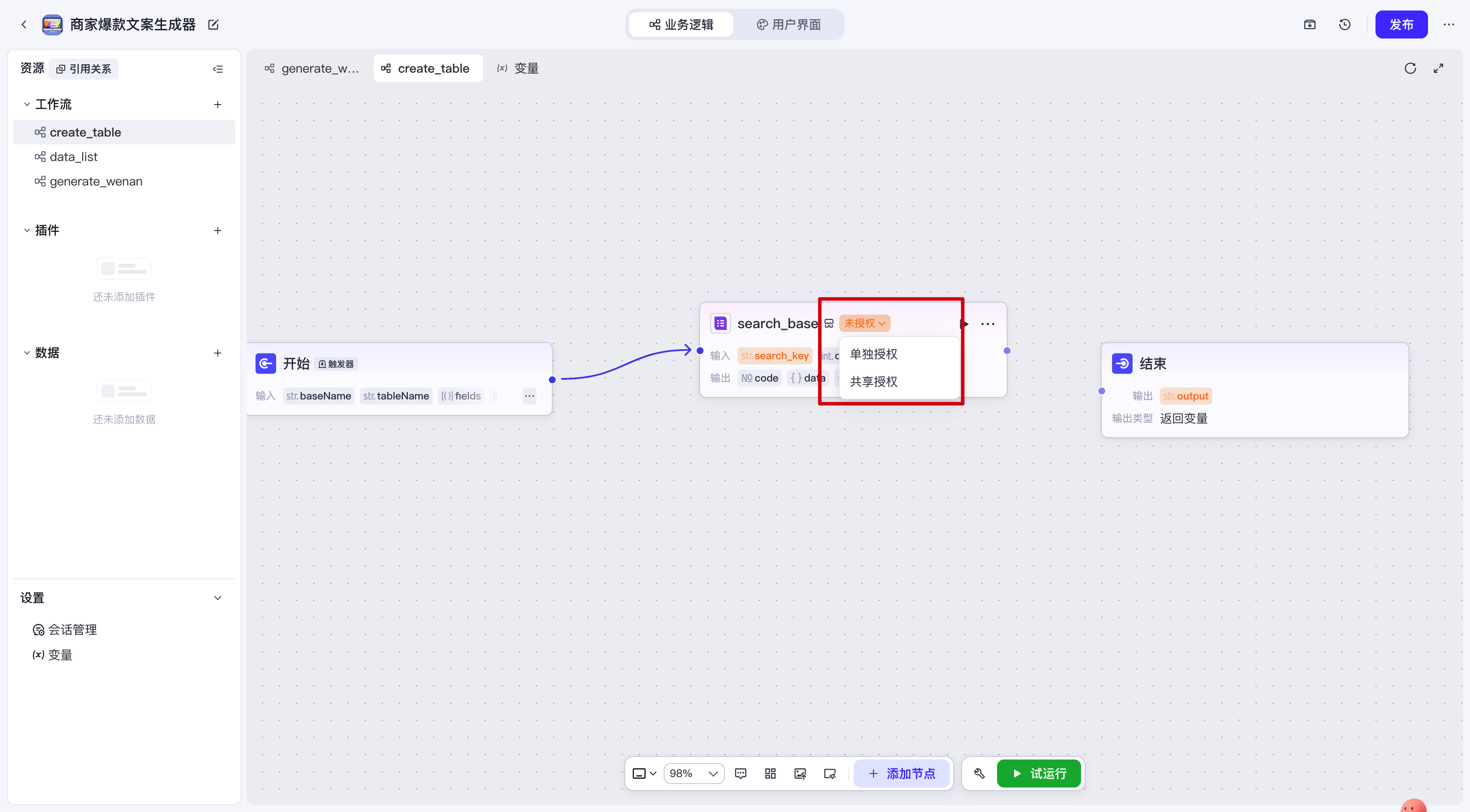Open the search_base node three-dot menu
The width and height of the screenshot is (1470, 812).
tap(988, 324)
